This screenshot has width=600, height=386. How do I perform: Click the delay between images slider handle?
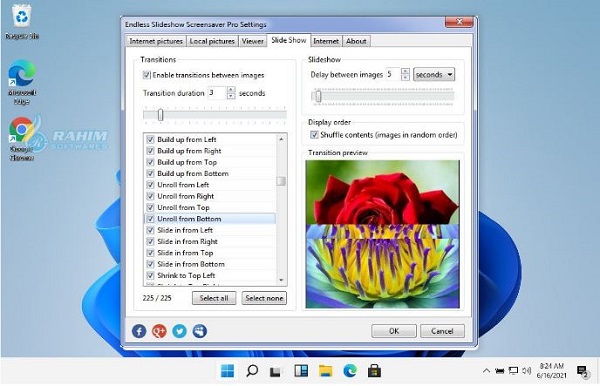pos(318,96)
